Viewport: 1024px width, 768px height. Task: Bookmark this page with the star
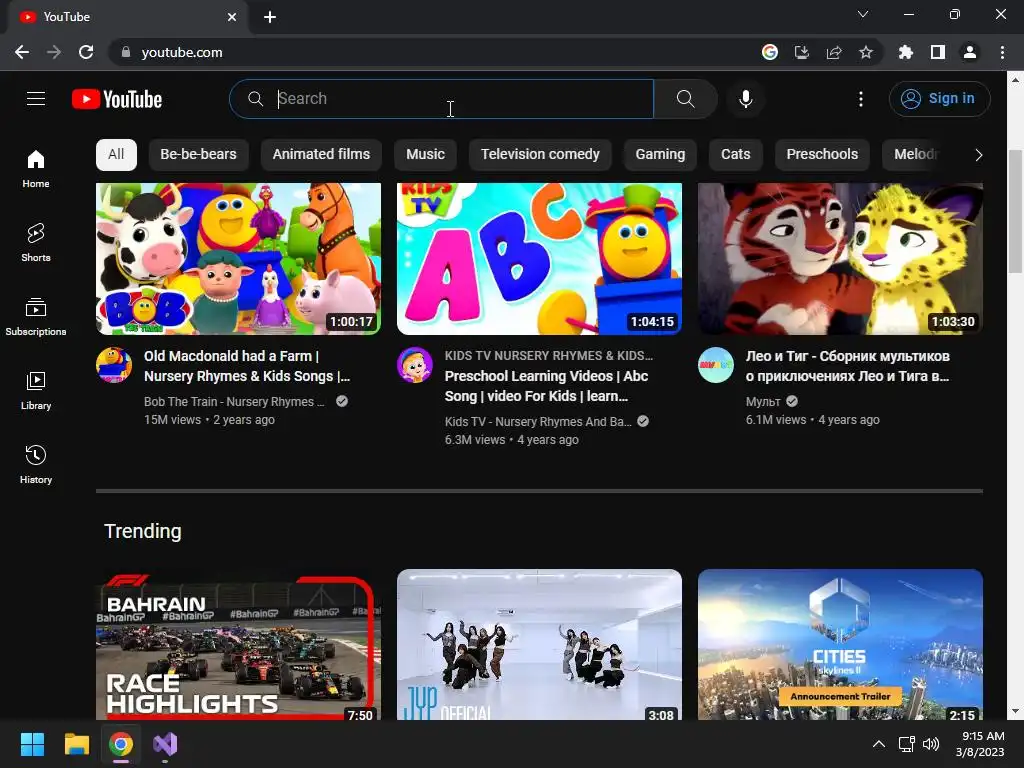pyautogui.click(x=866, y=52)
